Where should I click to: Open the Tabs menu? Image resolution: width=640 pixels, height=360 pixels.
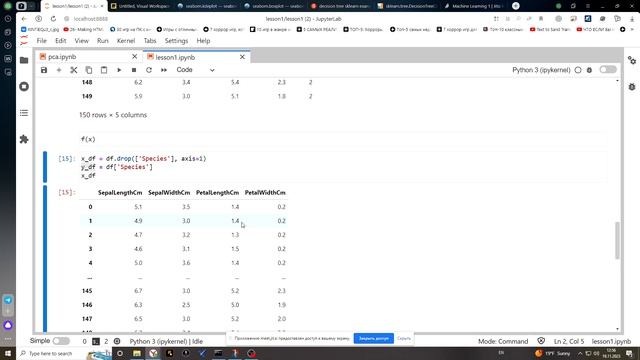pyautogui.click(x=150, y=41)
